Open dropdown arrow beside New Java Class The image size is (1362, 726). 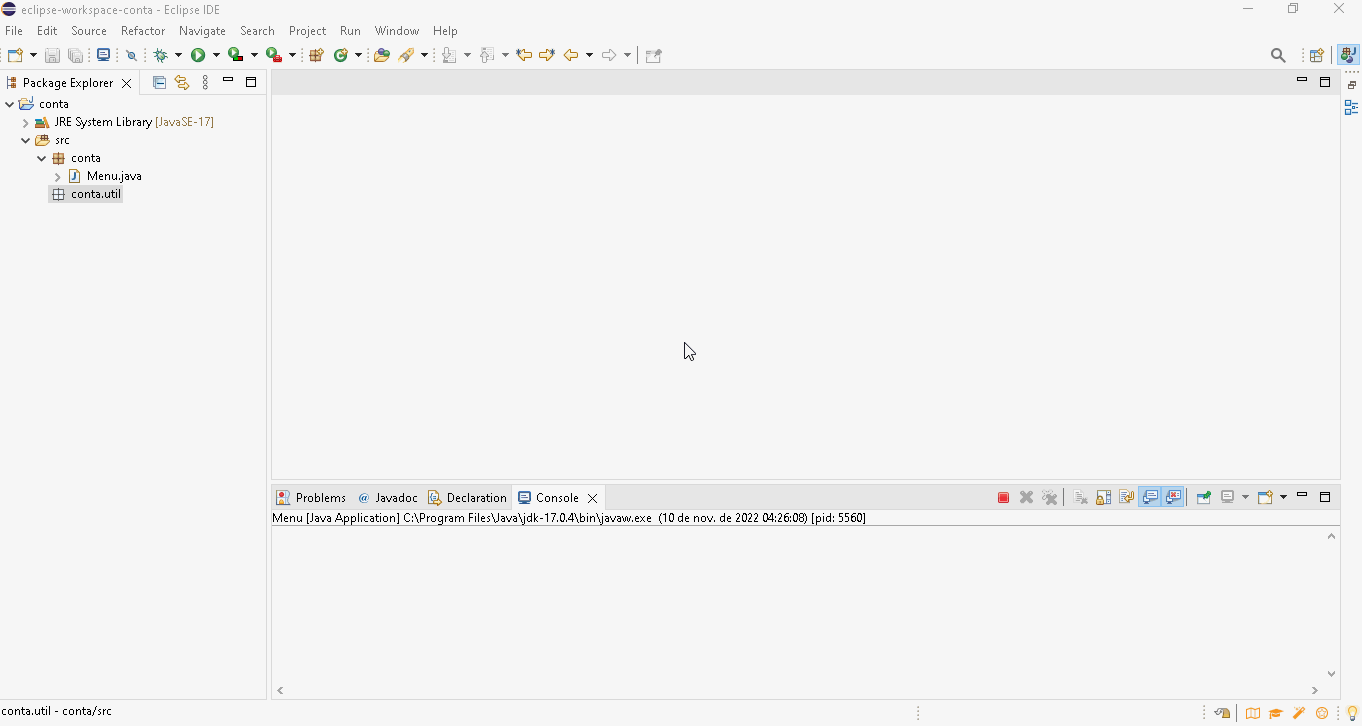(x=358, y=55)
